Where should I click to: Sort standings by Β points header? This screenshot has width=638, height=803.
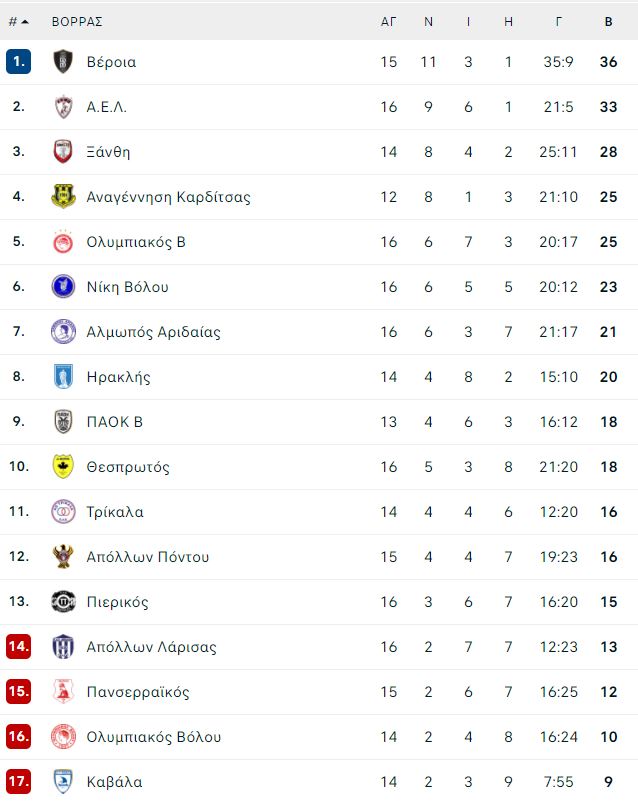pos(608,22)
